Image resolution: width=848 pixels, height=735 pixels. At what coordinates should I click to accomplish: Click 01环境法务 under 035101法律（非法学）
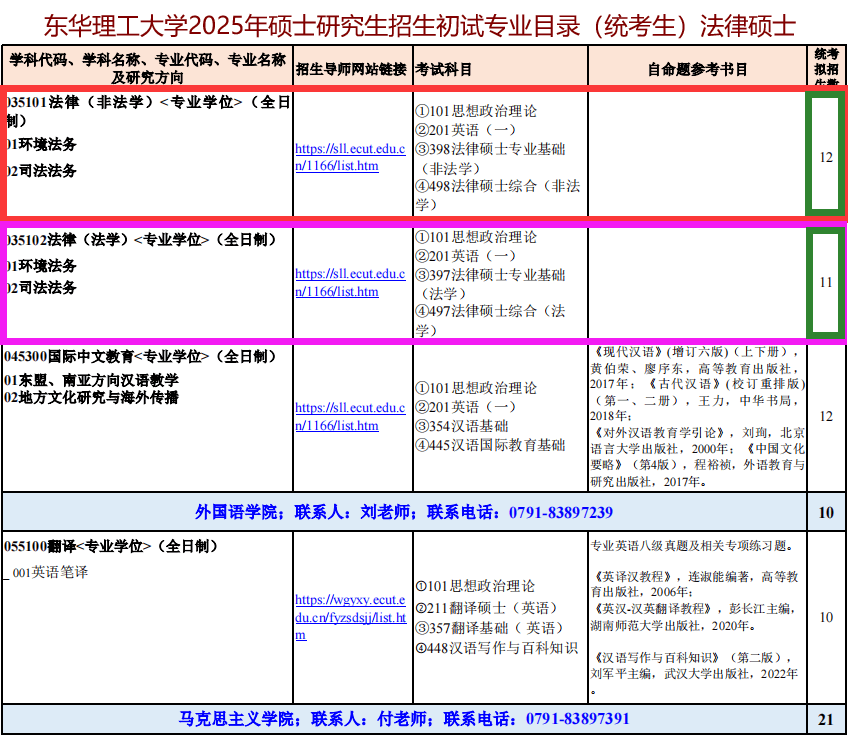click(x=42, y=144)
